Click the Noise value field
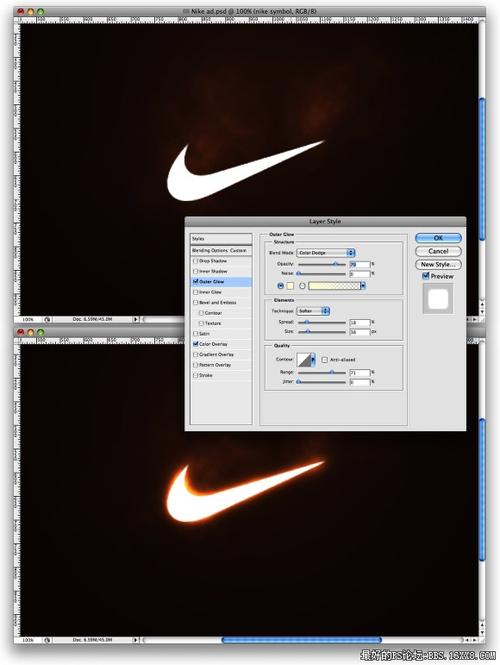This screenshot has width=500, height=665. pos(360,274)
